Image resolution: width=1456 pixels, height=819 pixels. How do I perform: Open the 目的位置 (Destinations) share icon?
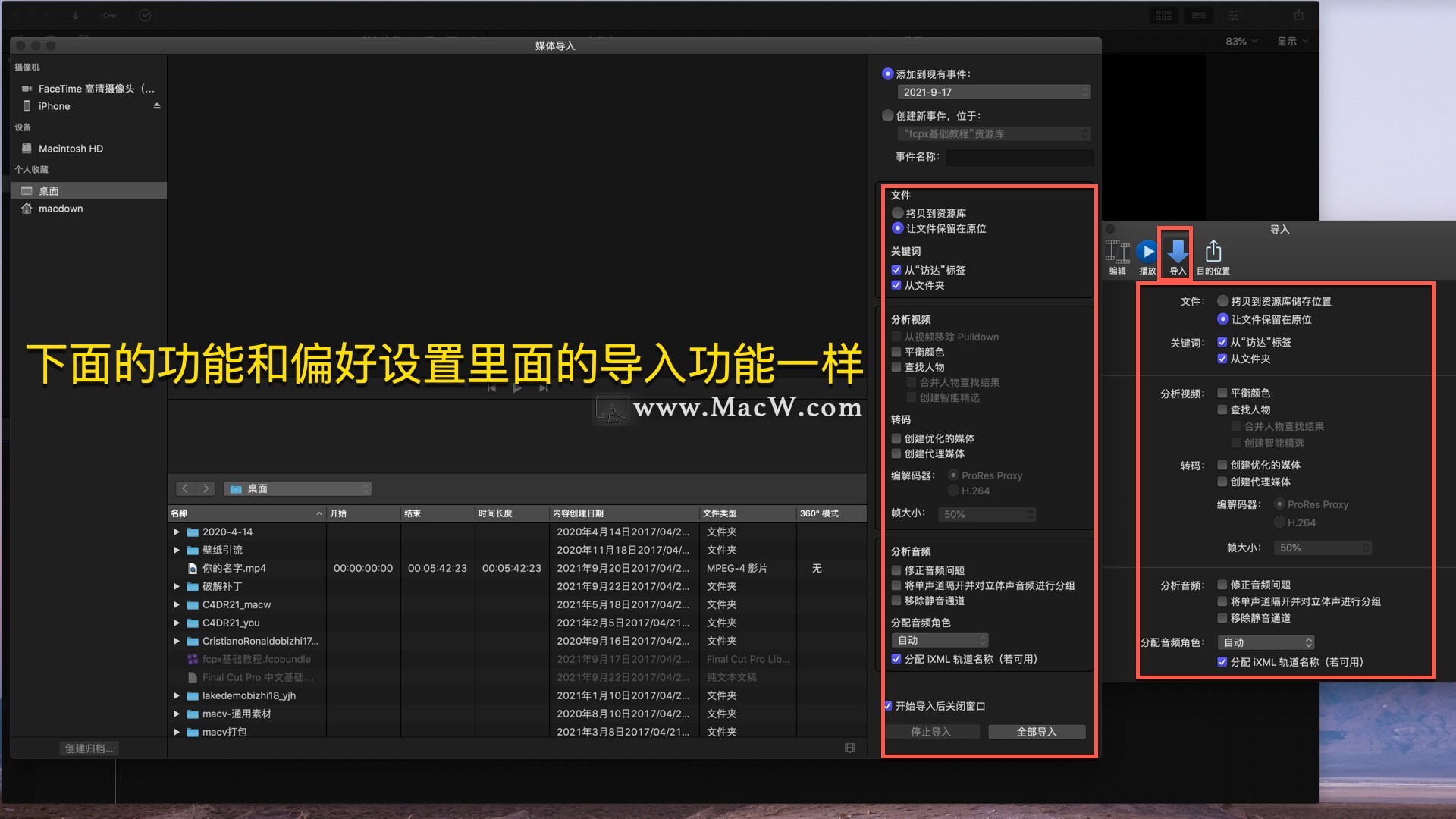1213,253
